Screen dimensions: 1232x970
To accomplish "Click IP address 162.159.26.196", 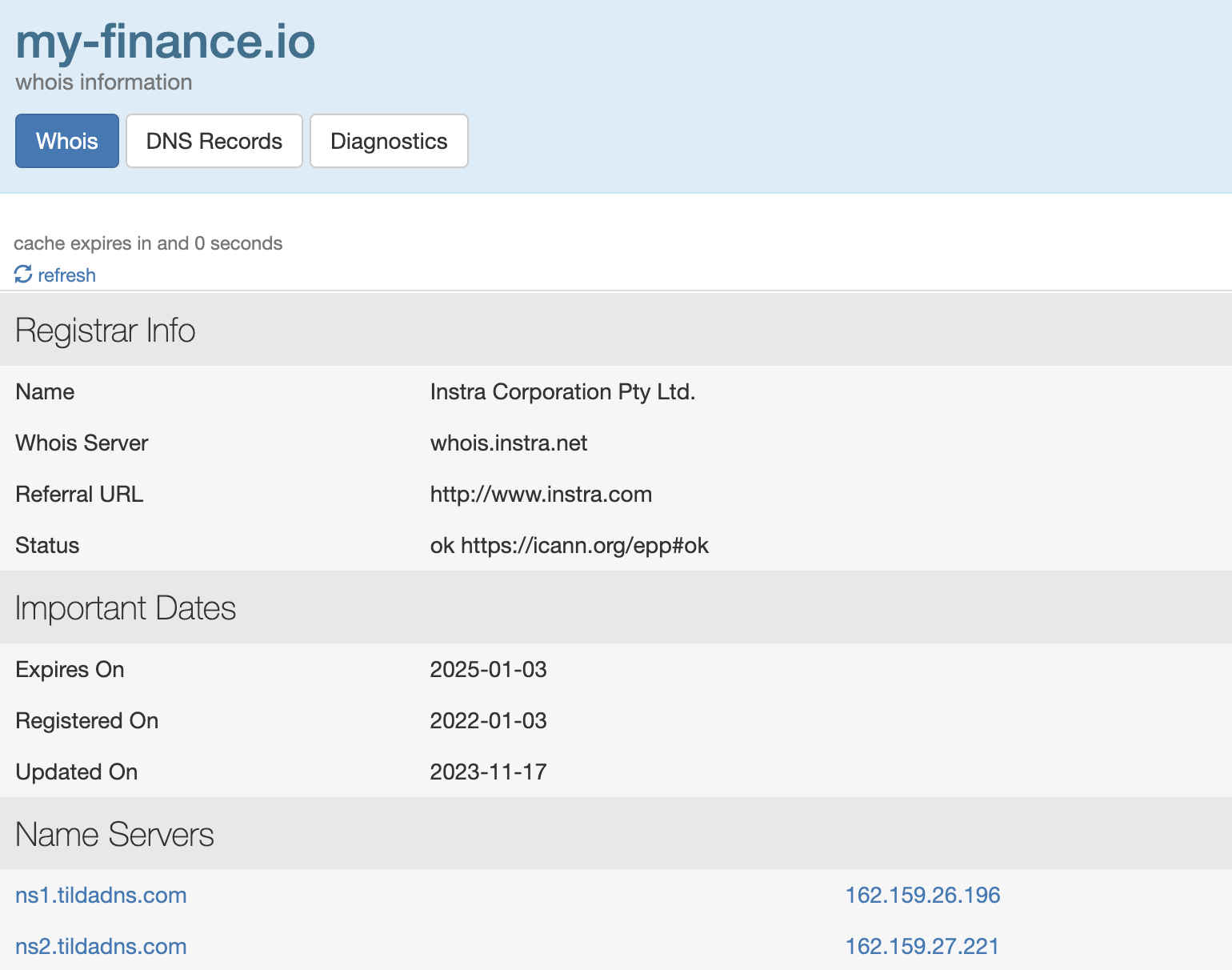I will point(922,895).
